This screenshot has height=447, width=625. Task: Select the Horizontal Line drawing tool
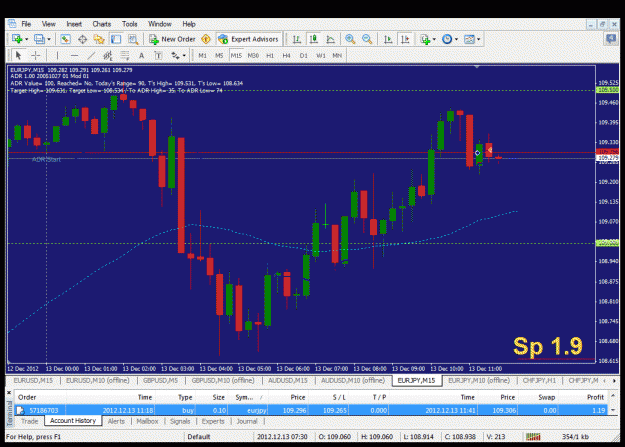pyautogui.click(x=75, y=55)
